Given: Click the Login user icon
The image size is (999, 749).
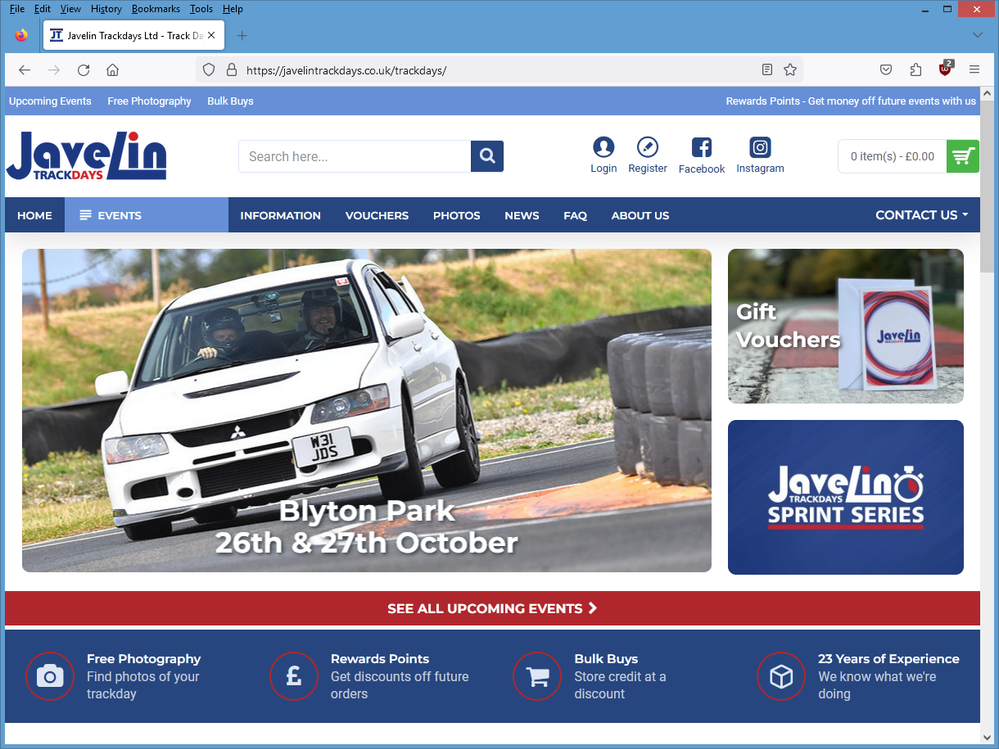Looking at the screenshot, I should [603, 147].
